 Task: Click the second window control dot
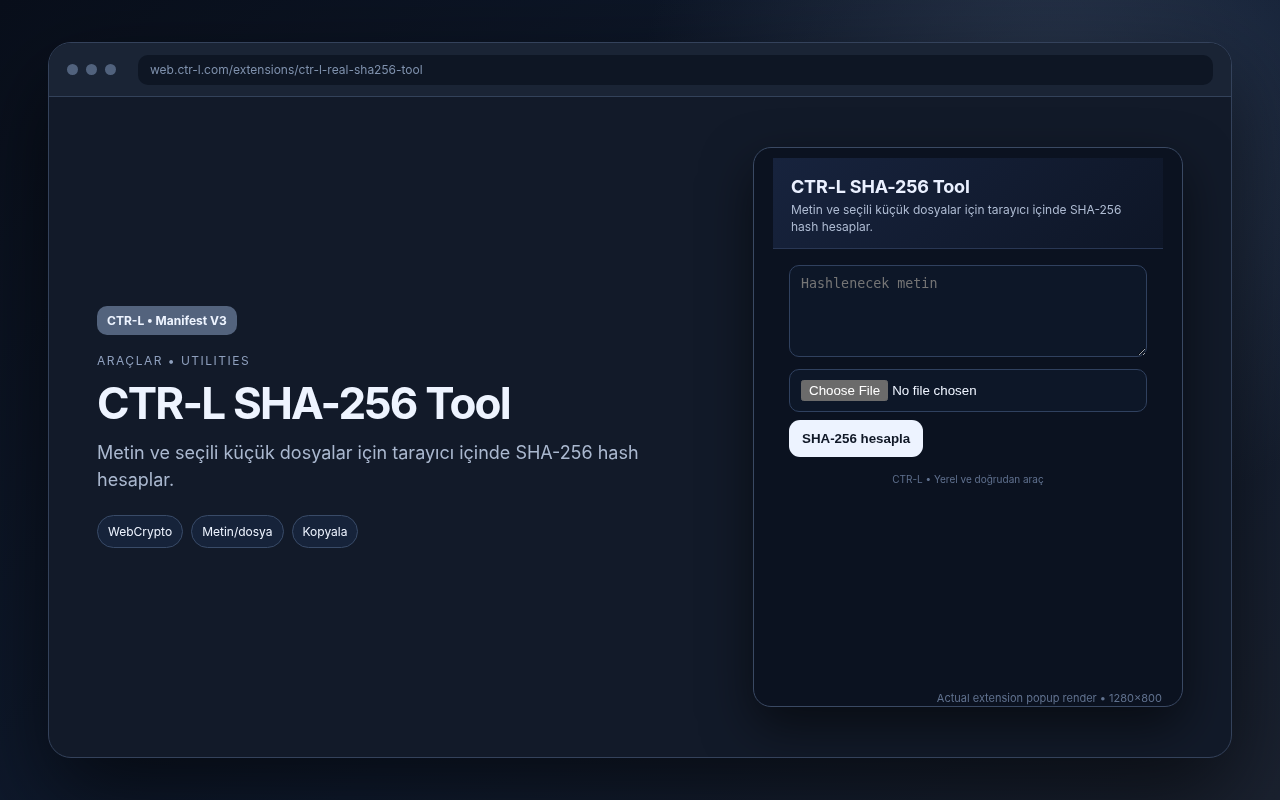[91, 70]
